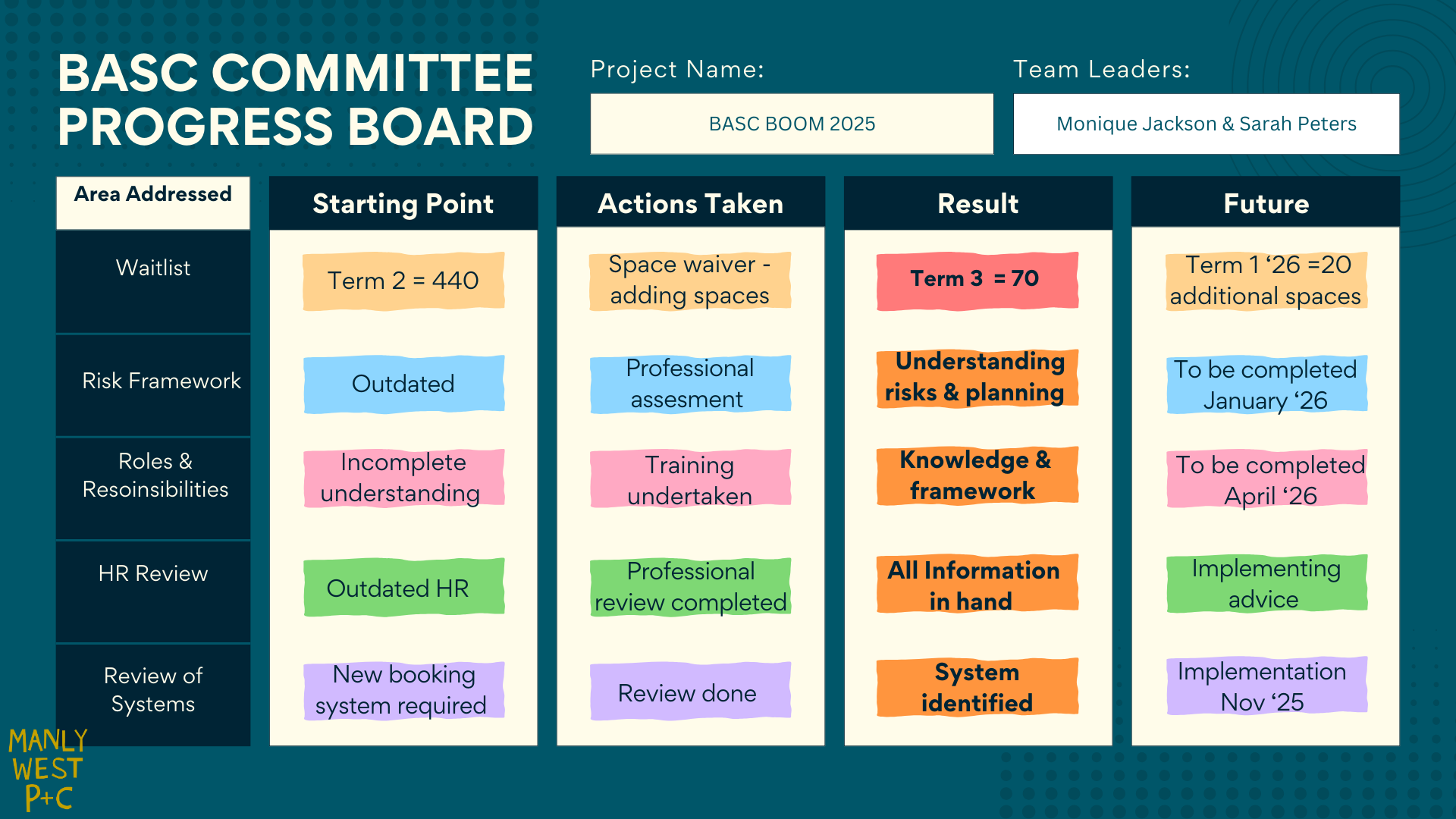Select the blue Outdated sticky note
Viewport: 1456px width, 819px height.
[403, 384]
